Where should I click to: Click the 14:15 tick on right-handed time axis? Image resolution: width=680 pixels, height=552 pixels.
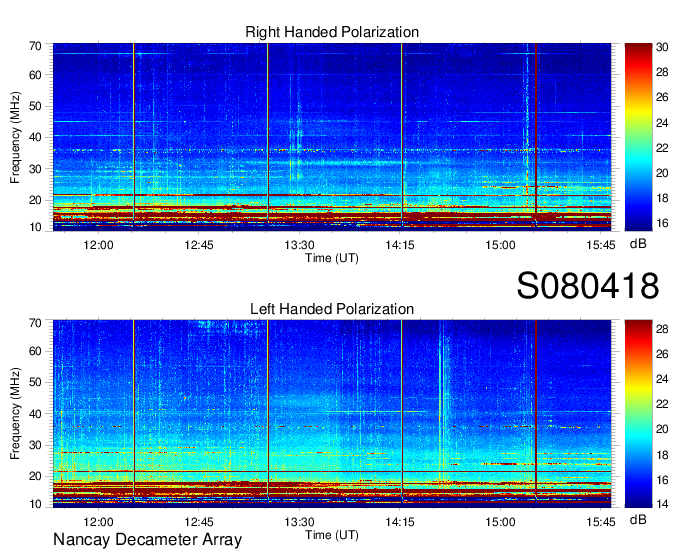[x=400, y=245]
